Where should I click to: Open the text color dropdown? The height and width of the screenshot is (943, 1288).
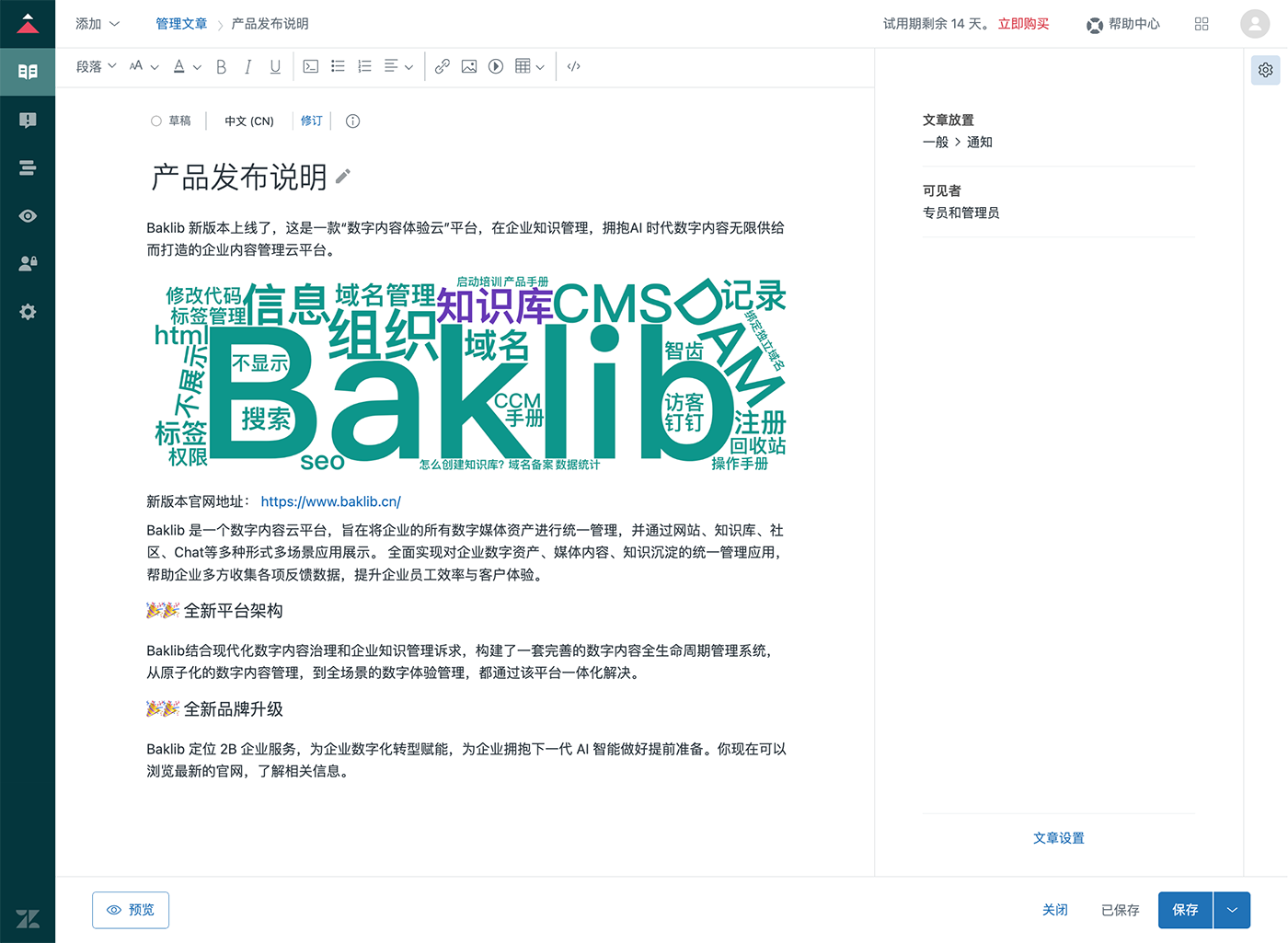188,66
